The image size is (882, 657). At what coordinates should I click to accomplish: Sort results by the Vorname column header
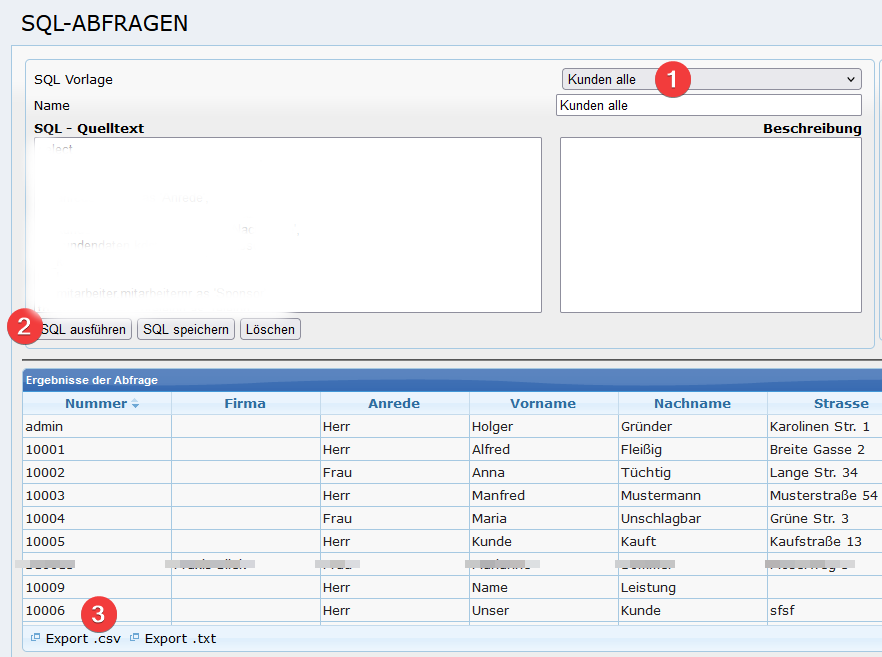click(x=543, y=404)
